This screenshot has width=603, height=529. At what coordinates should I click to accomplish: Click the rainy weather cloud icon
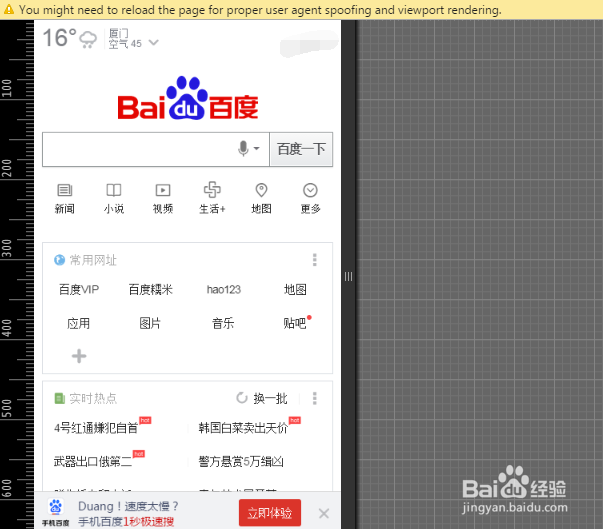pyautogui.click(x=88, y=40)
